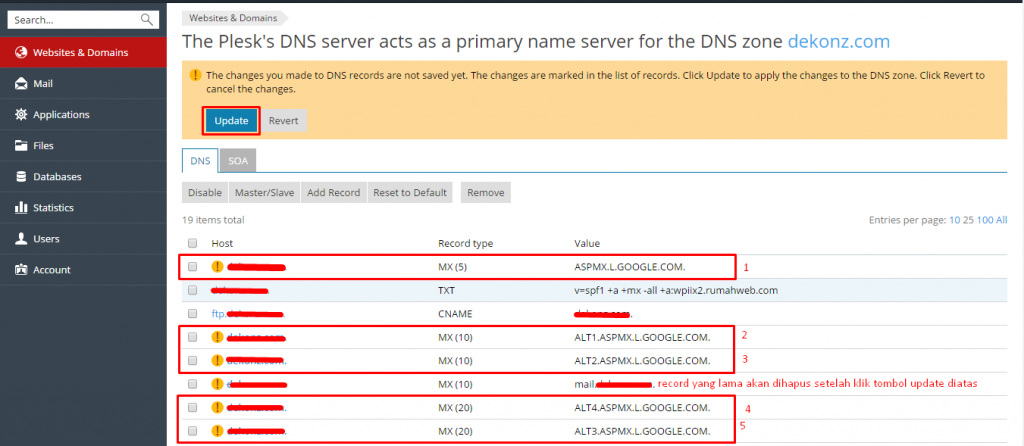Show All entries per page

click(x=1000, y=220)
